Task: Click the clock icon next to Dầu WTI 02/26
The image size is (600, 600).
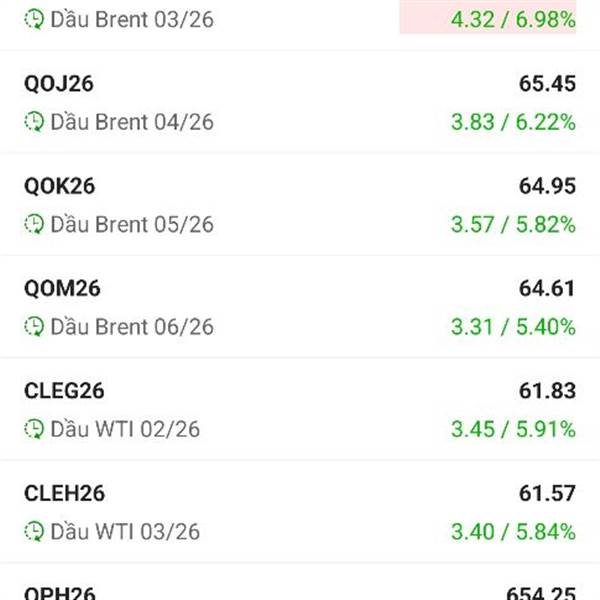Action: click(34, 429)
